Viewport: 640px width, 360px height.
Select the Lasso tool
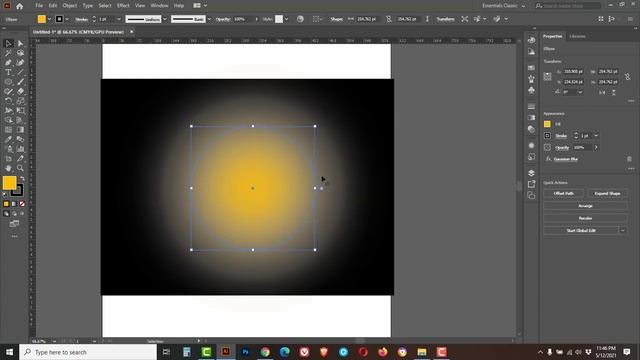(x=20, y=53)
